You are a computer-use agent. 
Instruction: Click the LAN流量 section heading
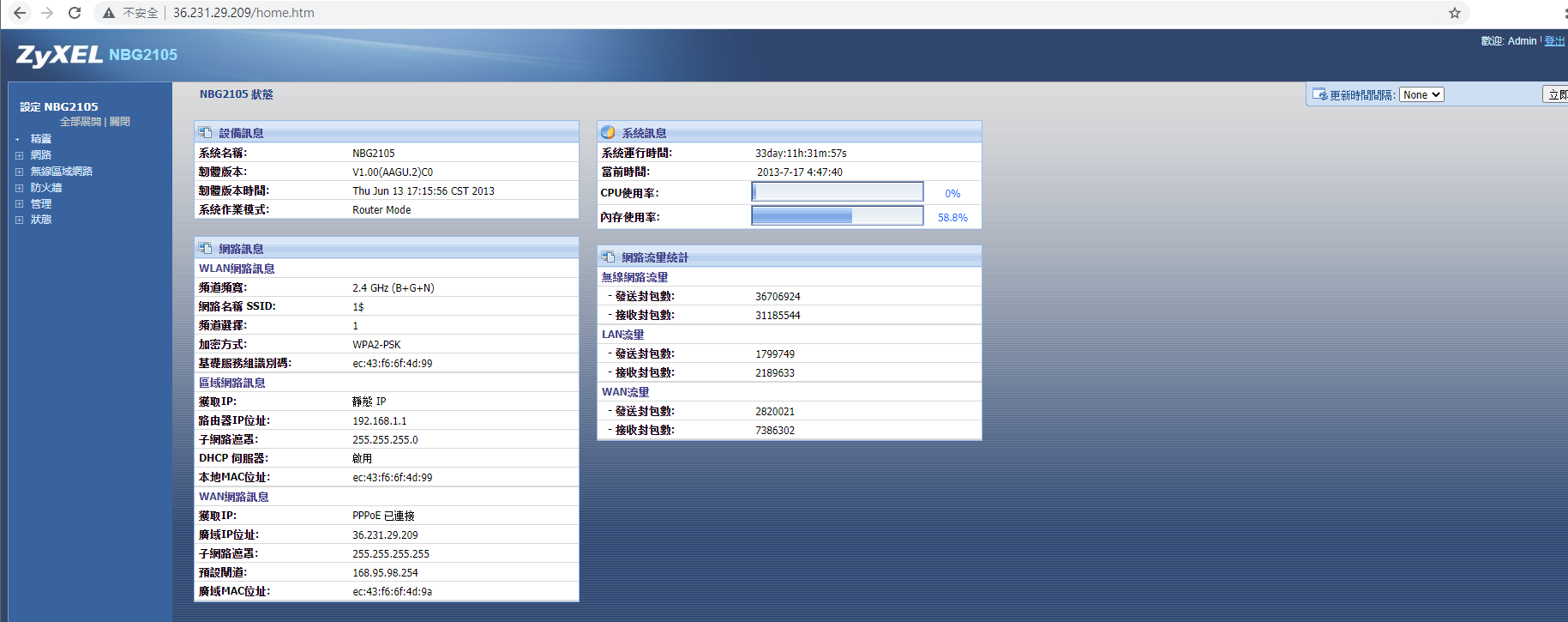pyautogui.click(x=622, y=335)
